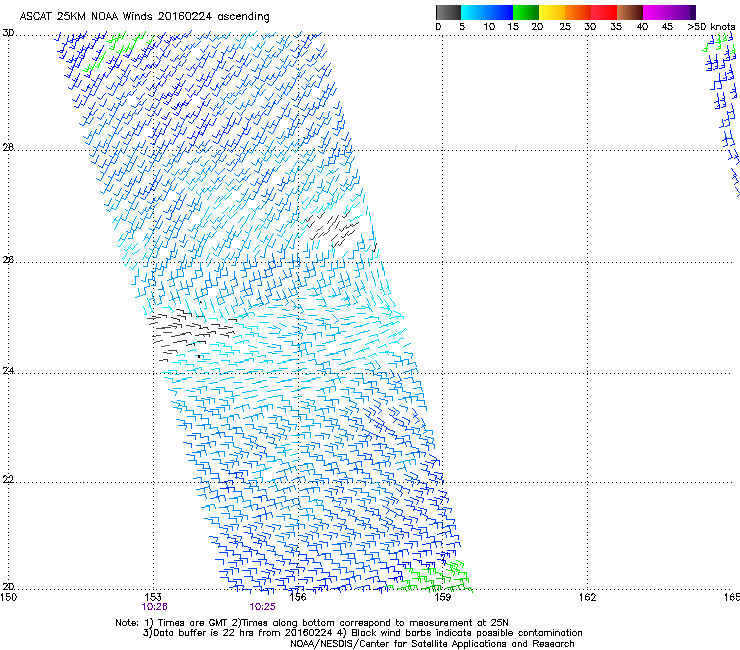Click the blue wind barbs strip at the right edge
Viewport: 740px width, 650px height.
pyautogui.click(x=723, y=113)
